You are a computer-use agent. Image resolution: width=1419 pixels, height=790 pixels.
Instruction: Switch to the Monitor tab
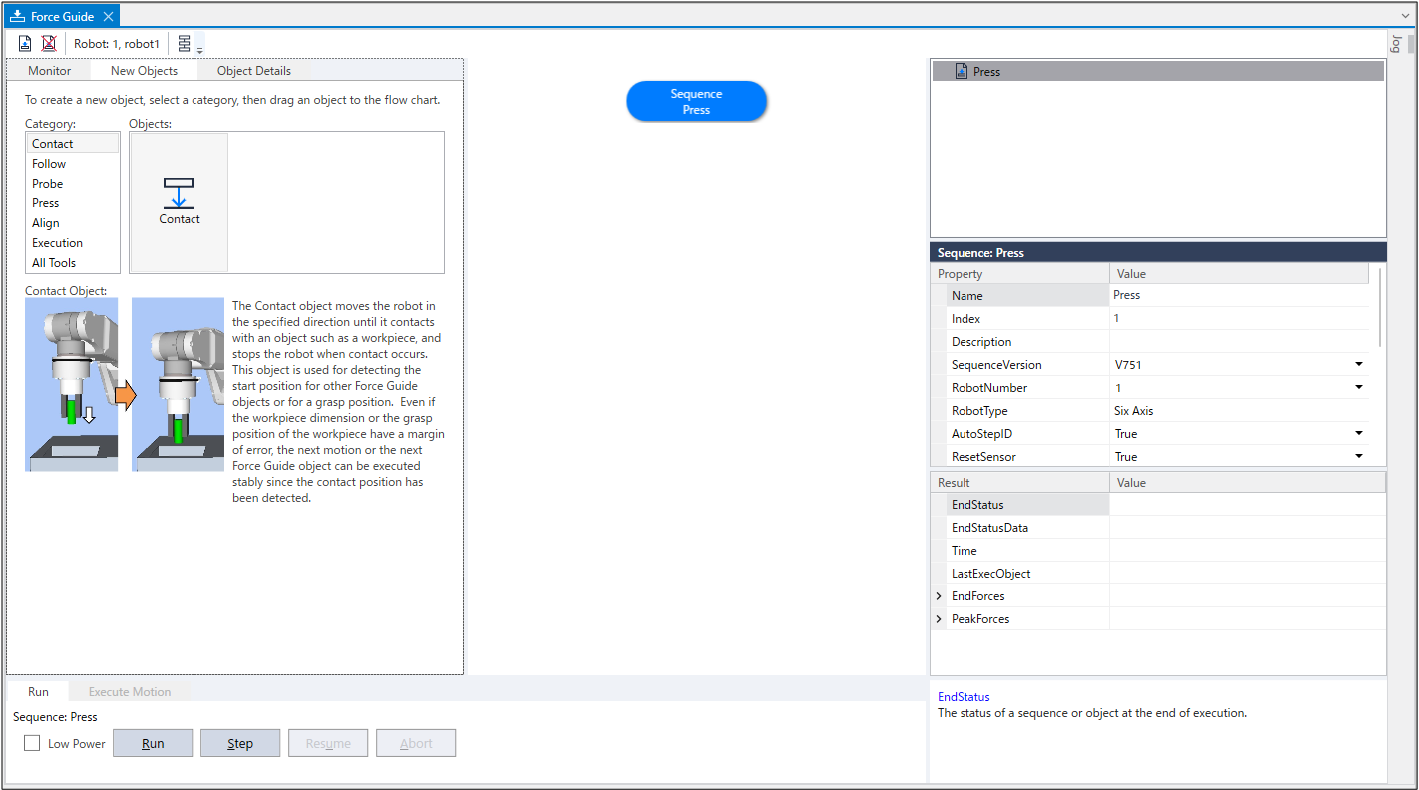click(x=49, y=71)
